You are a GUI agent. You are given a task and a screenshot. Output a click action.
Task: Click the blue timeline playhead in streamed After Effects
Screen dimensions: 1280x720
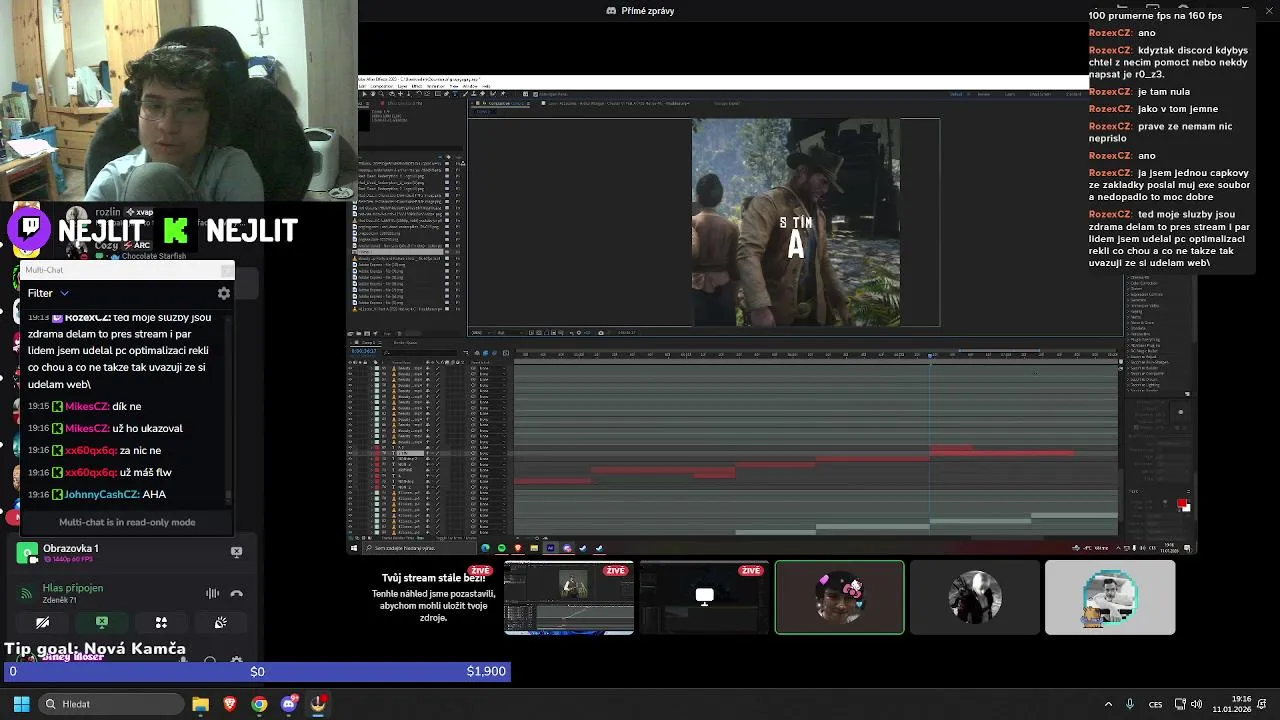(x=930, y=355)
